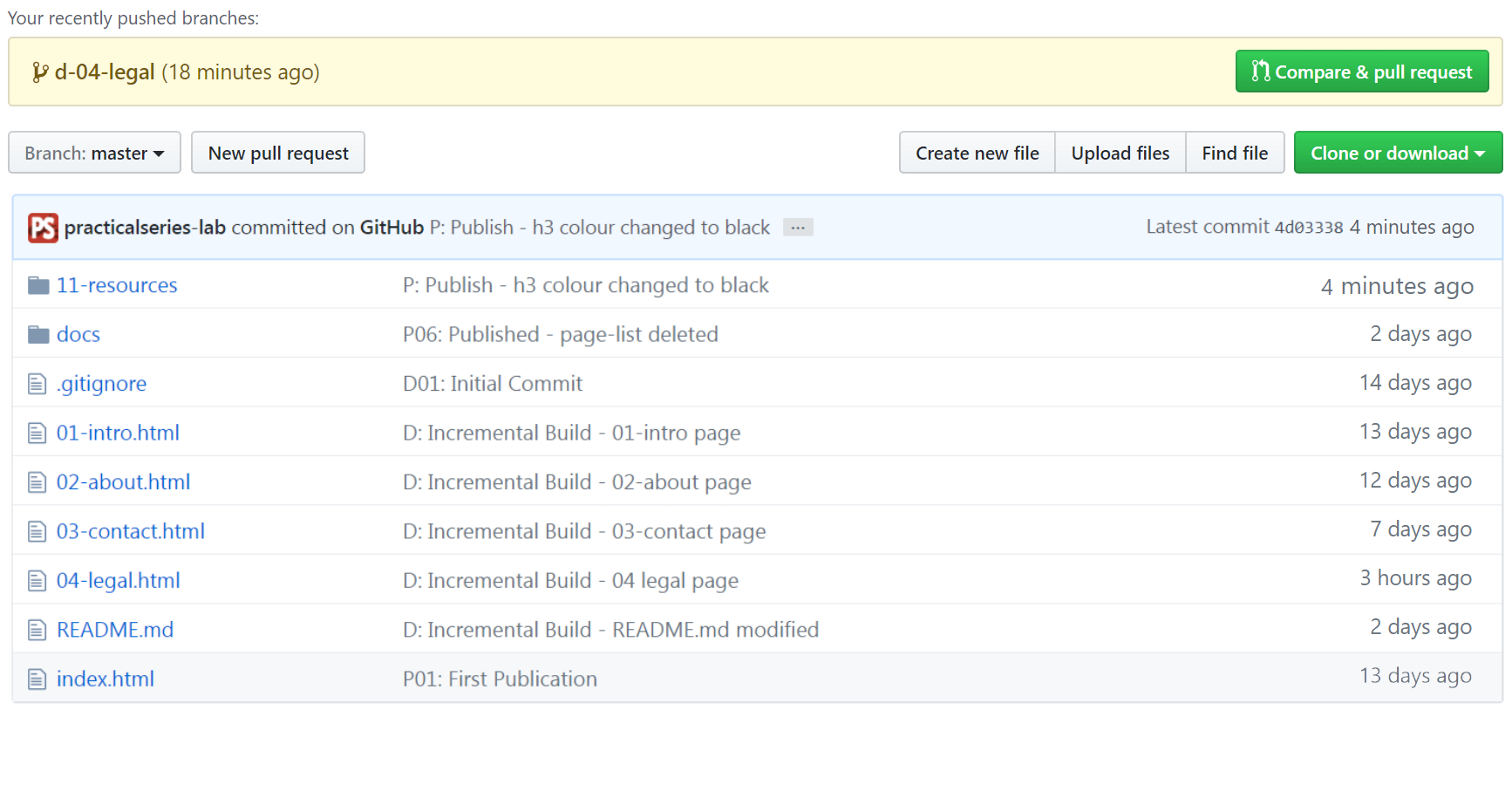This screenshot has height=785, width=1512.
Task: Open the 01-intro.html file
Action: click(118, 433)
